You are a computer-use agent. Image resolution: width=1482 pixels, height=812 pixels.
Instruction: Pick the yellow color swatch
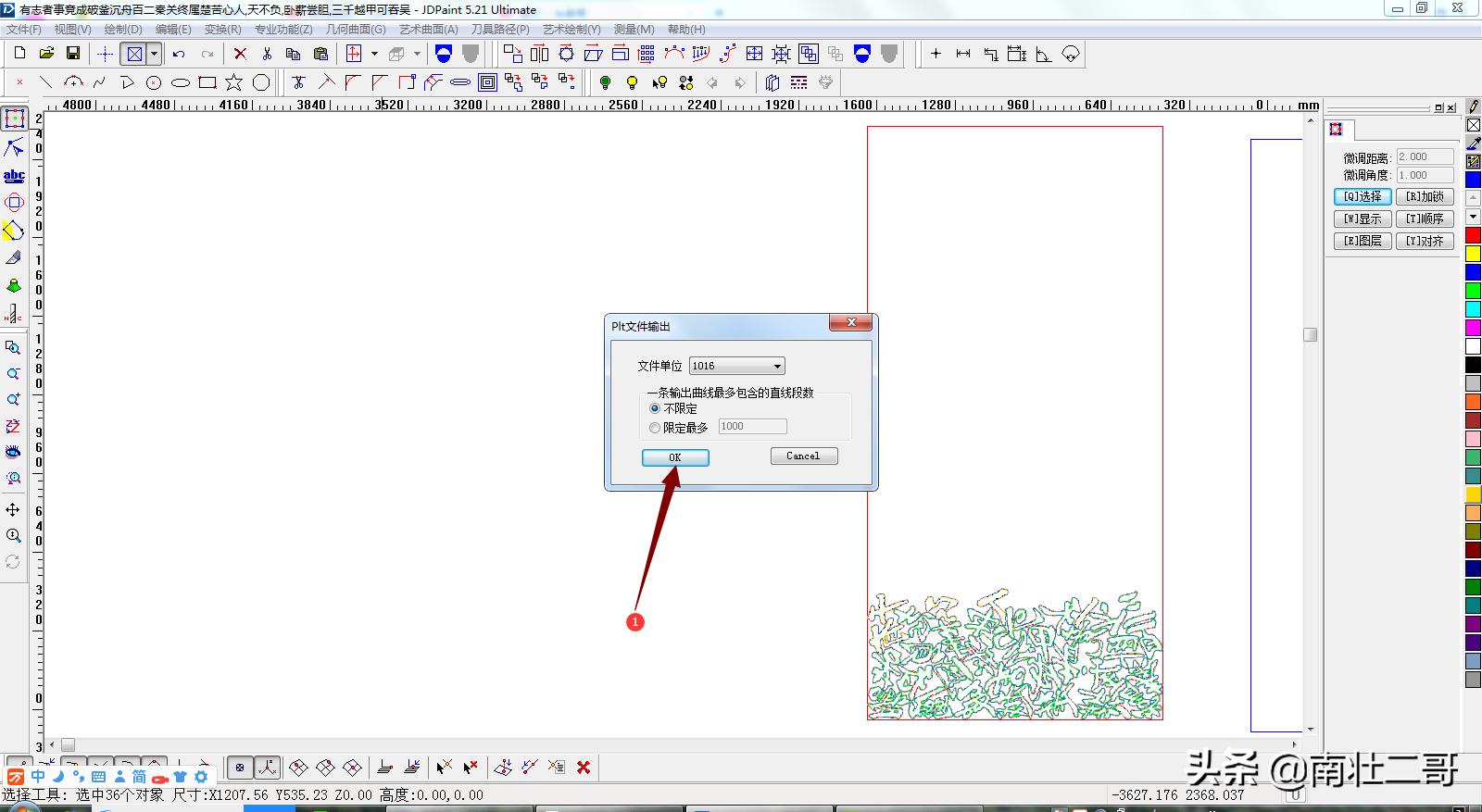click(x=1473, y=254)
